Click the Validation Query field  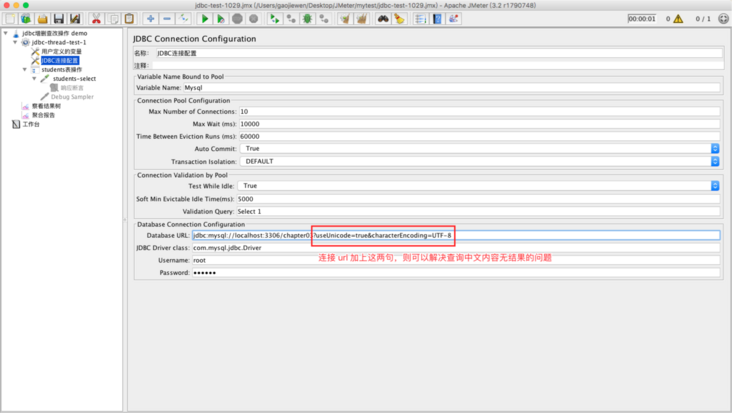coord(478,211)
